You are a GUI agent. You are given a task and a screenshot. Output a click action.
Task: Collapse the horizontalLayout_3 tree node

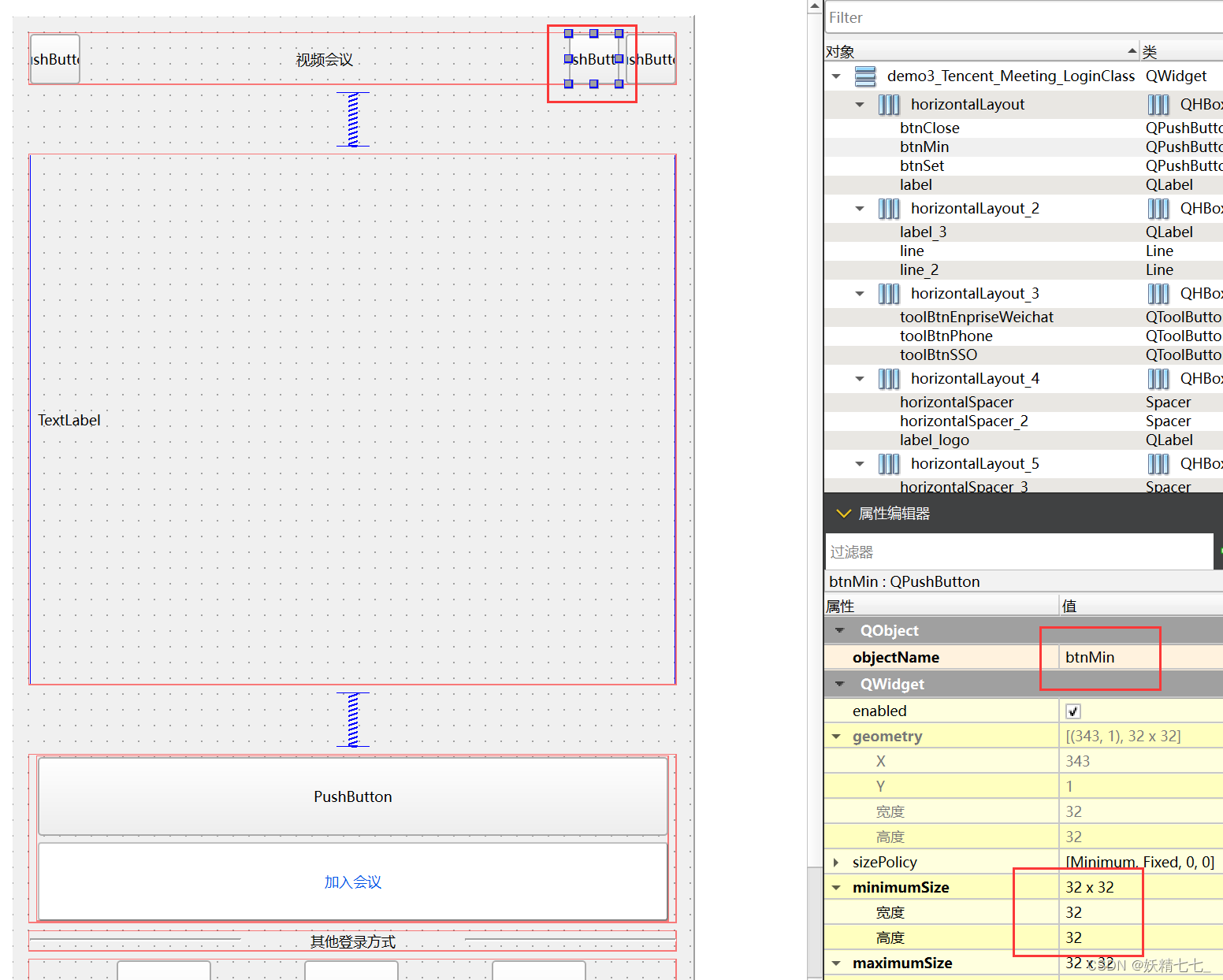point(860,294)
